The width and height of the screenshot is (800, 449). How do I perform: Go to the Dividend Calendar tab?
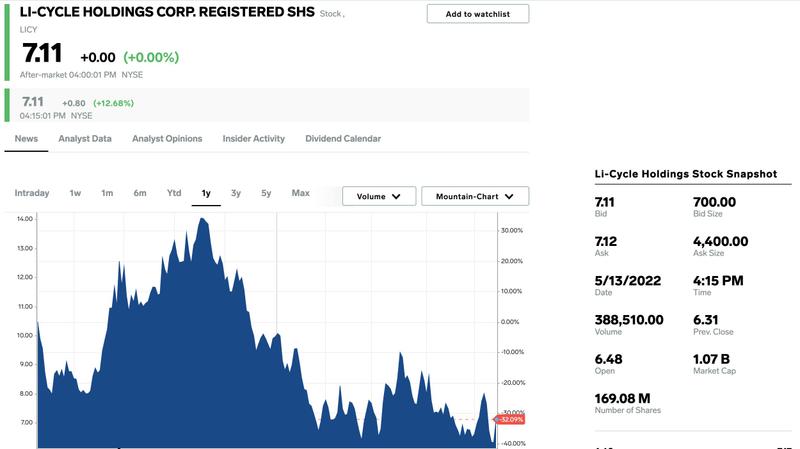(x=343, y=139)
